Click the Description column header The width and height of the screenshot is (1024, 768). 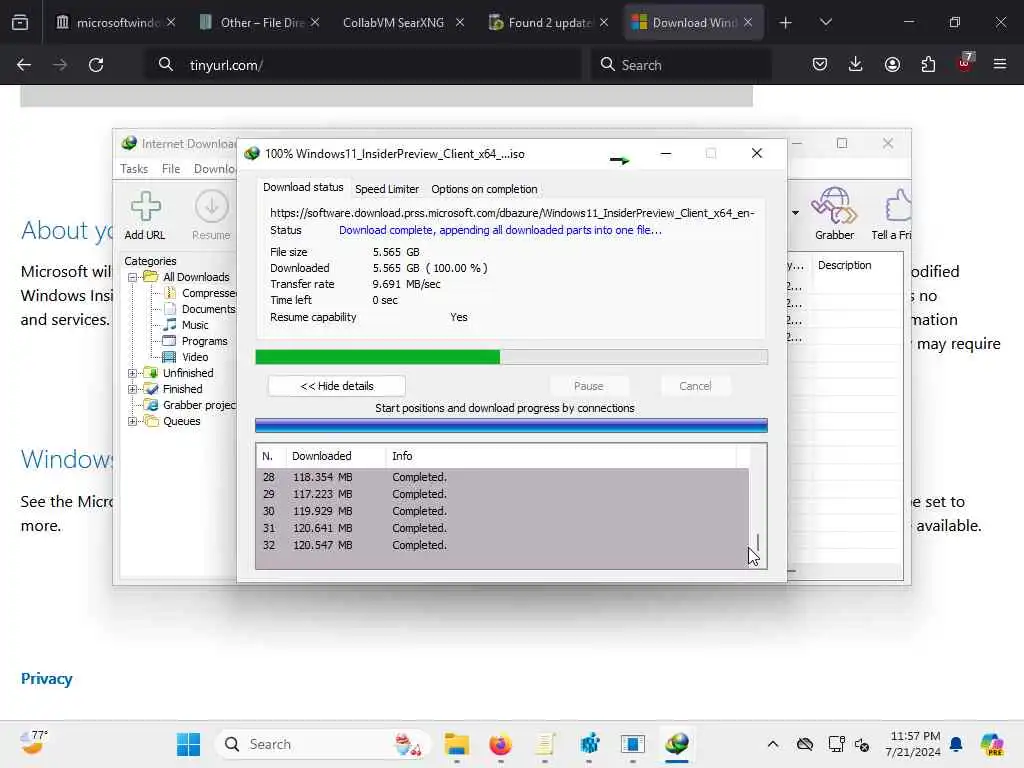tap(855, 265)
